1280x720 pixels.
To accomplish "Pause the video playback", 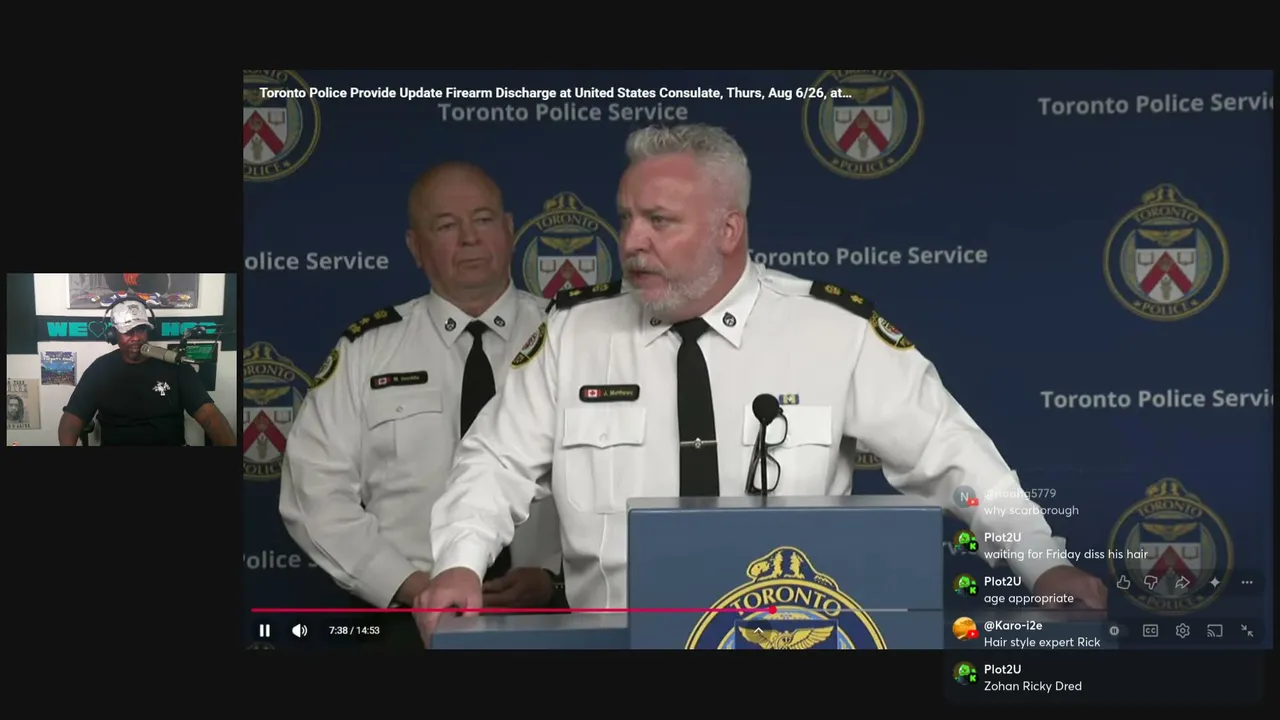I will [x=264, y=630].
